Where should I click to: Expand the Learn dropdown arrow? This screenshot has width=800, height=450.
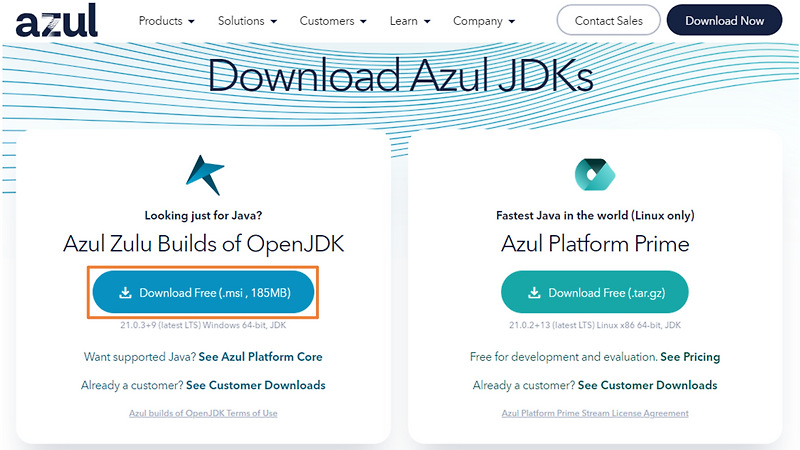427,21
